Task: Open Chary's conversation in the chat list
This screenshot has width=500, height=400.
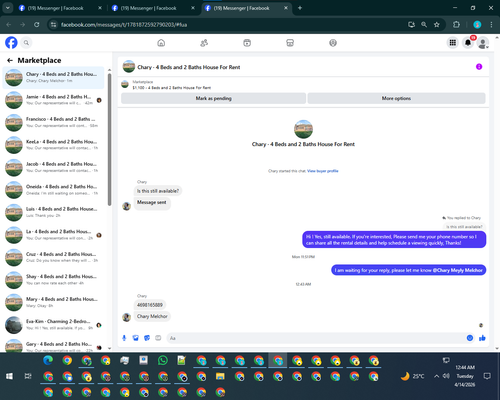Action: click(53, 77)
